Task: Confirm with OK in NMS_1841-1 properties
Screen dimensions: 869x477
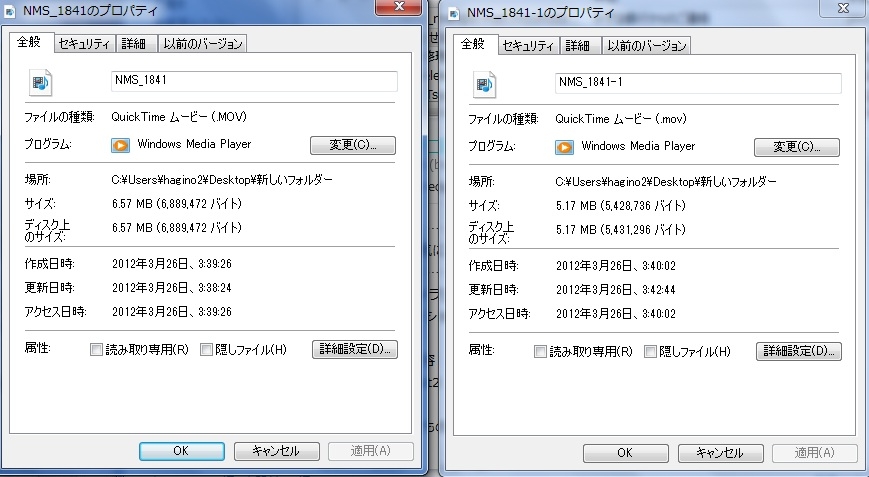Action: [626, 453]
